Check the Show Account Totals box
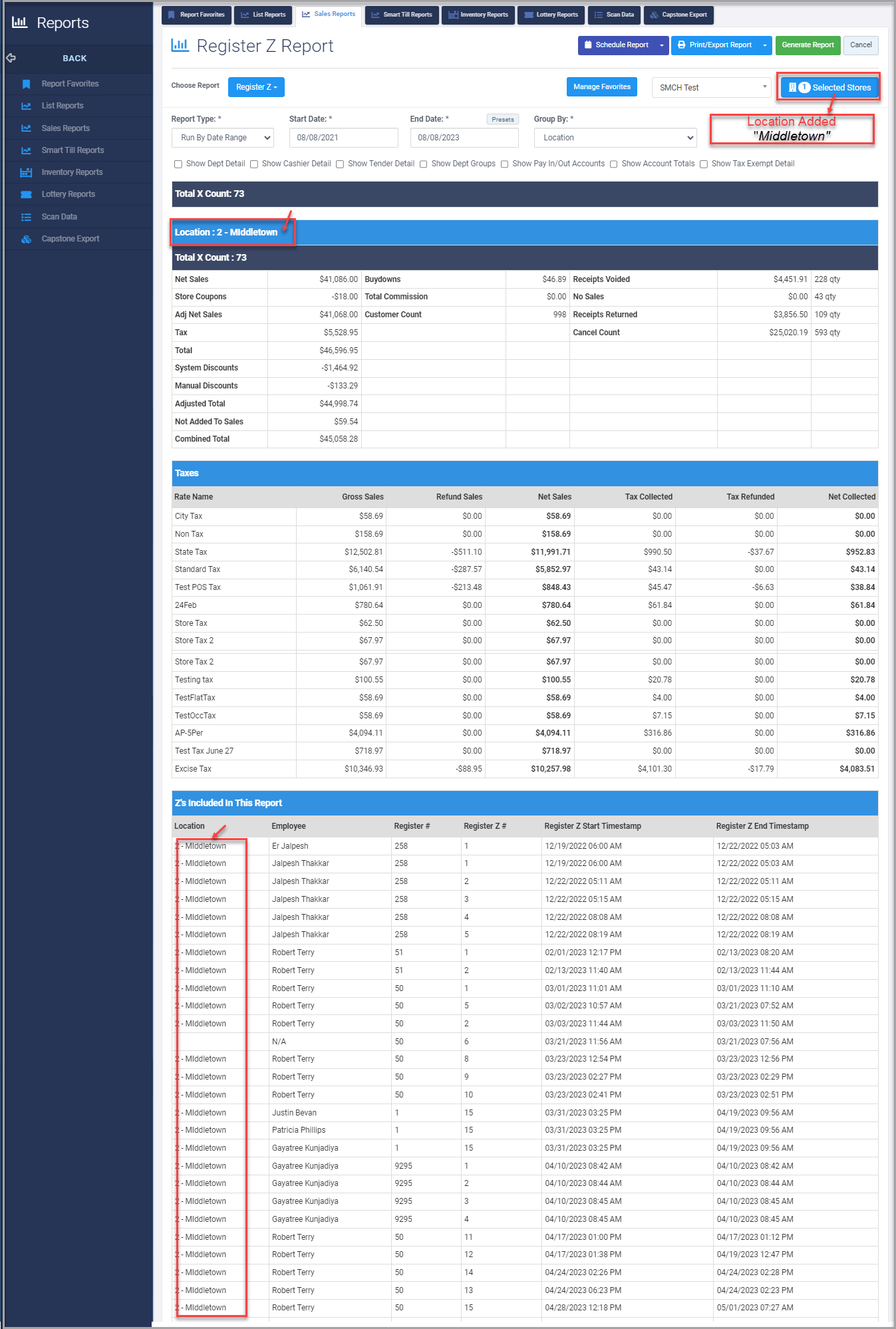The height and width of the screenshot is (1329, 896). (x=614, y=164)
